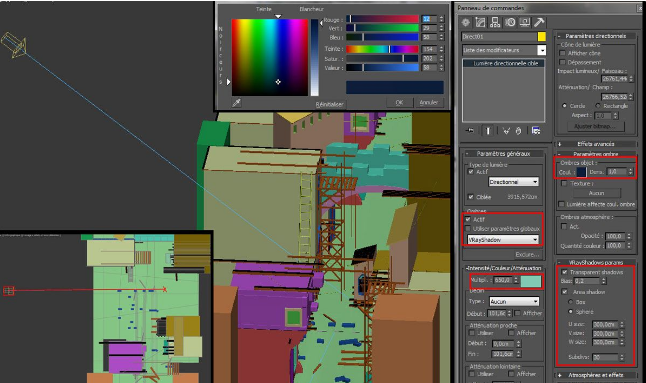The width and height of the screenshot is (646, 383).
Task: Enable Dépassement checkbox
Action: coord(562,62)
